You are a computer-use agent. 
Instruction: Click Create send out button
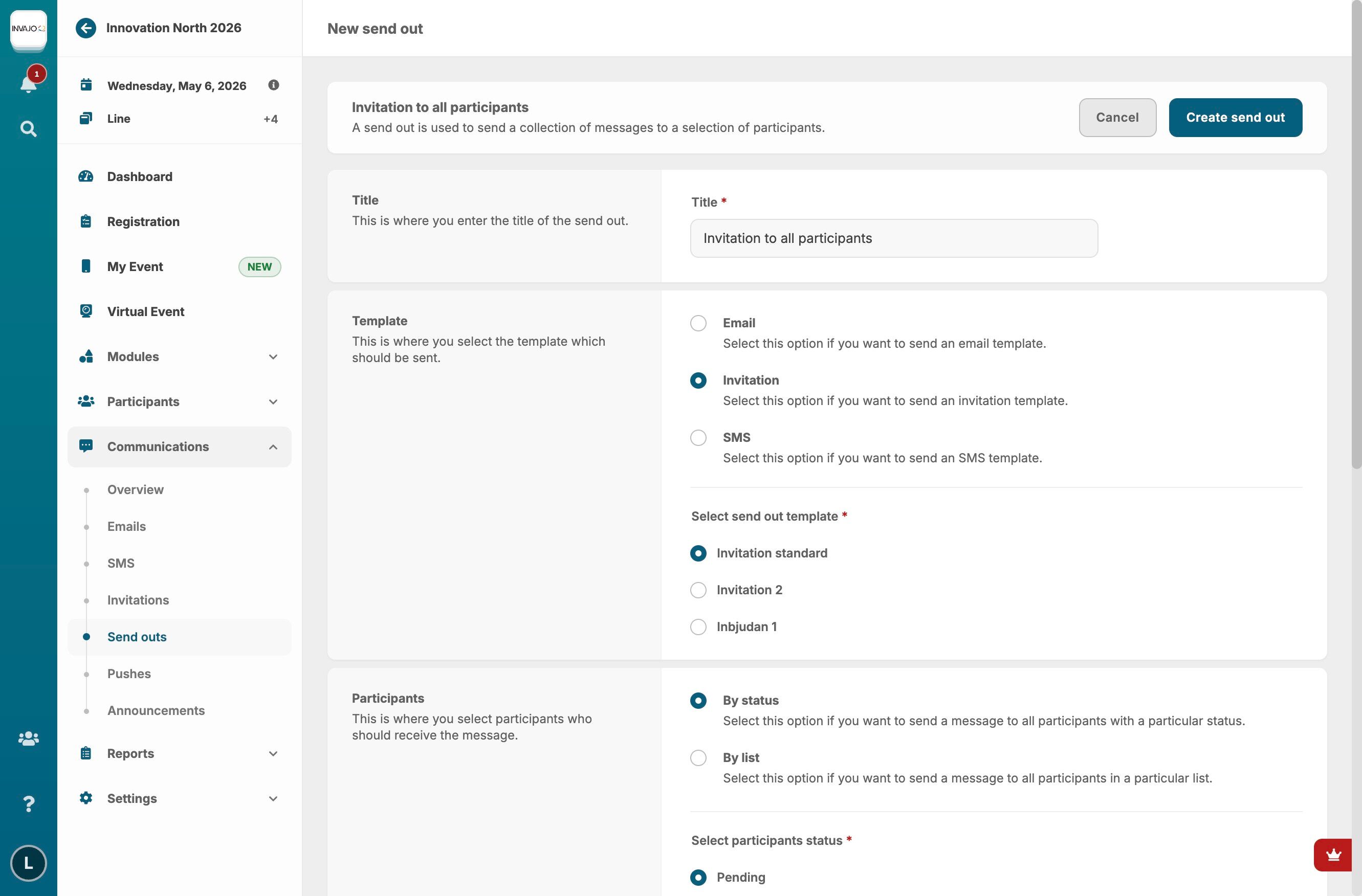pos(1235,117)
